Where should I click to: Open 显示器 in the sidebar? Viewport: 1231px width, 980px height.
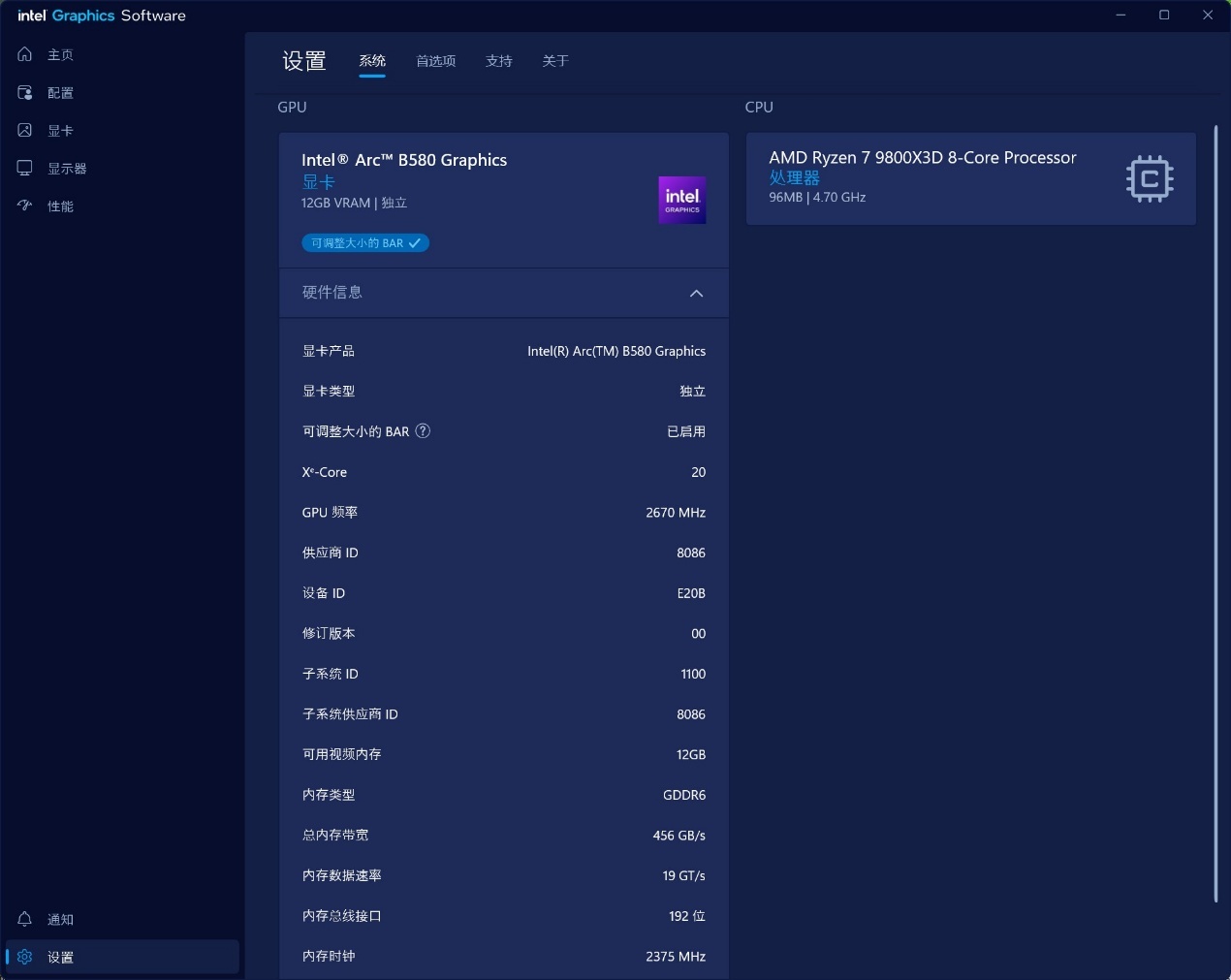coord(122,168)
